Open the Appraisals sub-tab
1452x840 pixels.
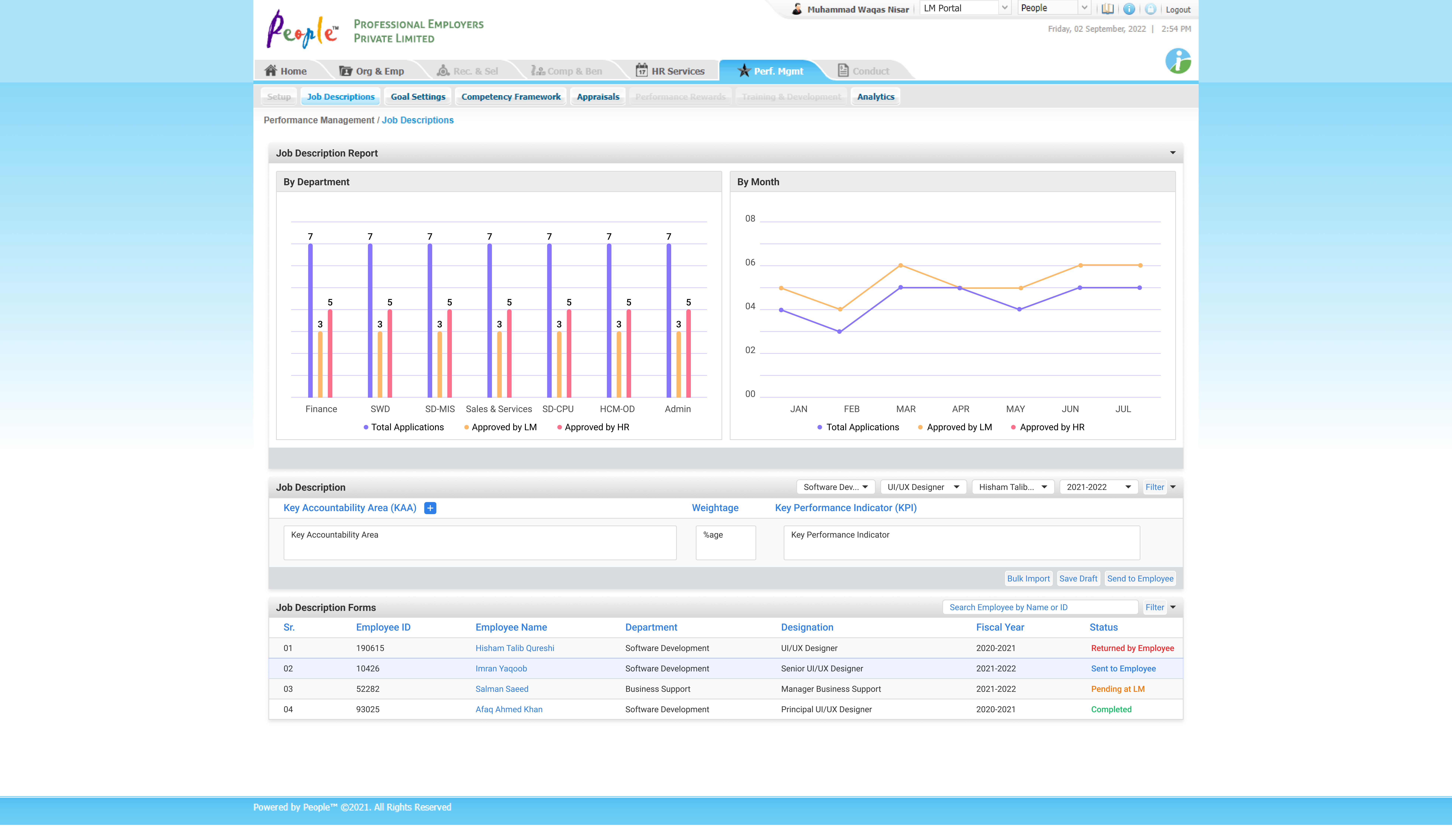598,97
